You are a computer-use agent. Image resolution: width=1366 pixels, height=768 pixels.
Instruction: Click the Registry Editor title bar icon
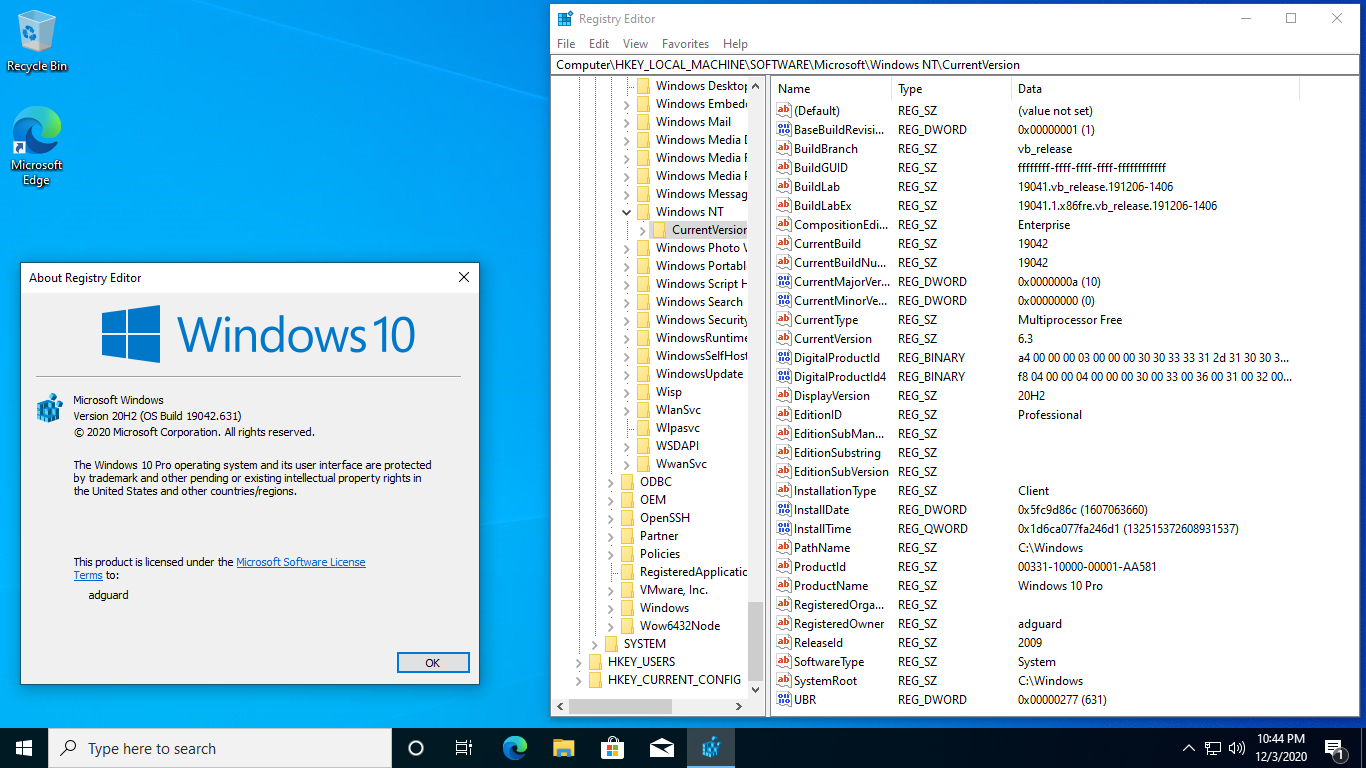tap(565, 18)
